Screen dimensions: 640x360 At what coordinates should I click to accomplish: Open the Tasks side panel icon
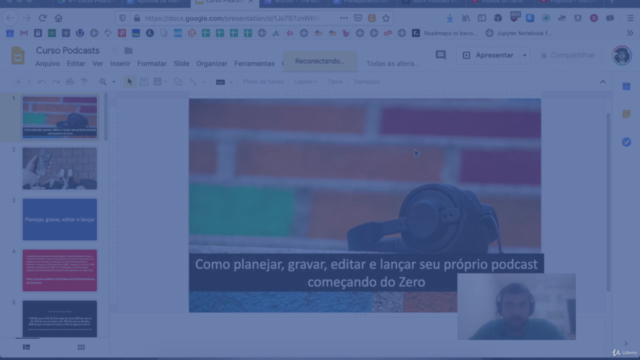pos(627,142)
